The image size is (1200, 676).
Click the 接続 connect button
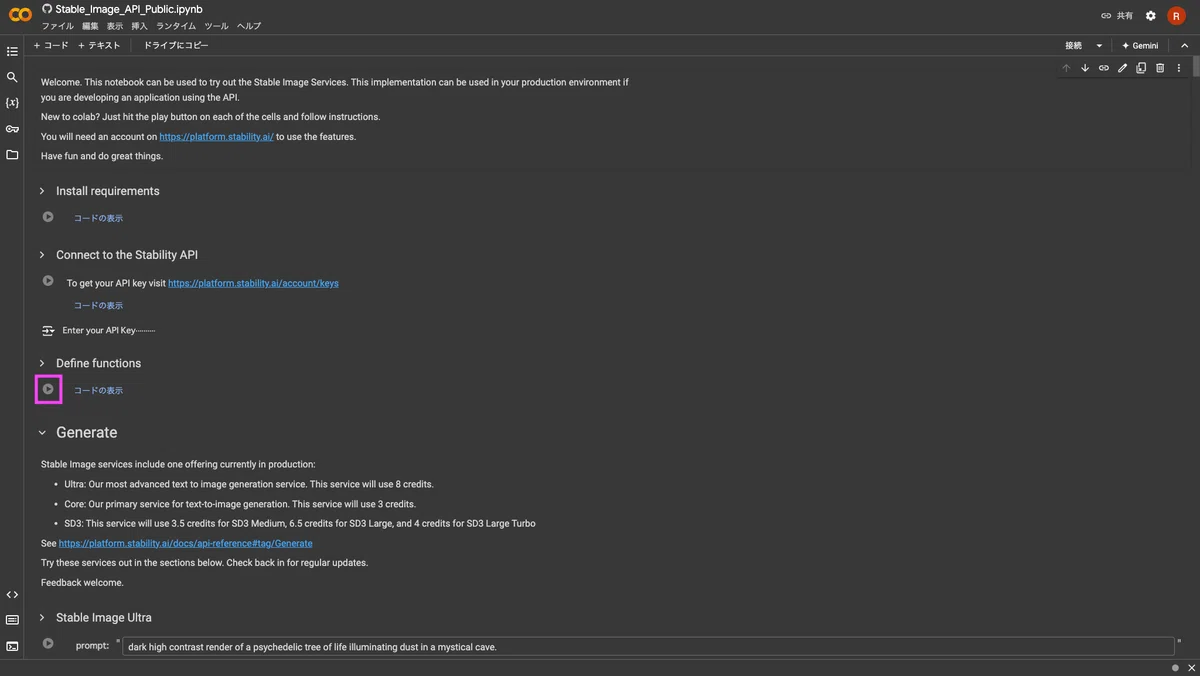coord(1073,46)
